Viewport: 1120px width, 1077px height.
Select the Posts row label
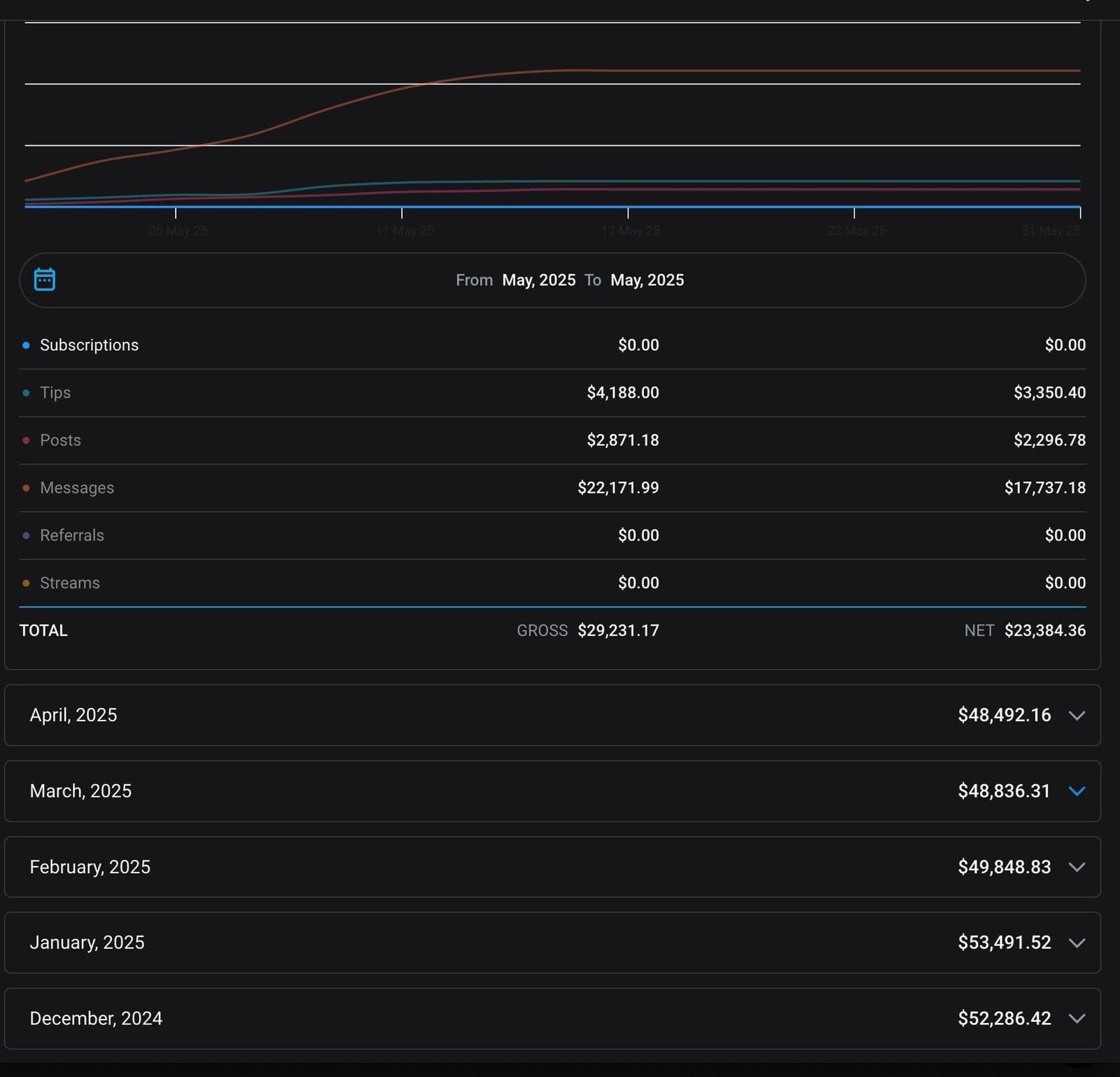point(60,440)
